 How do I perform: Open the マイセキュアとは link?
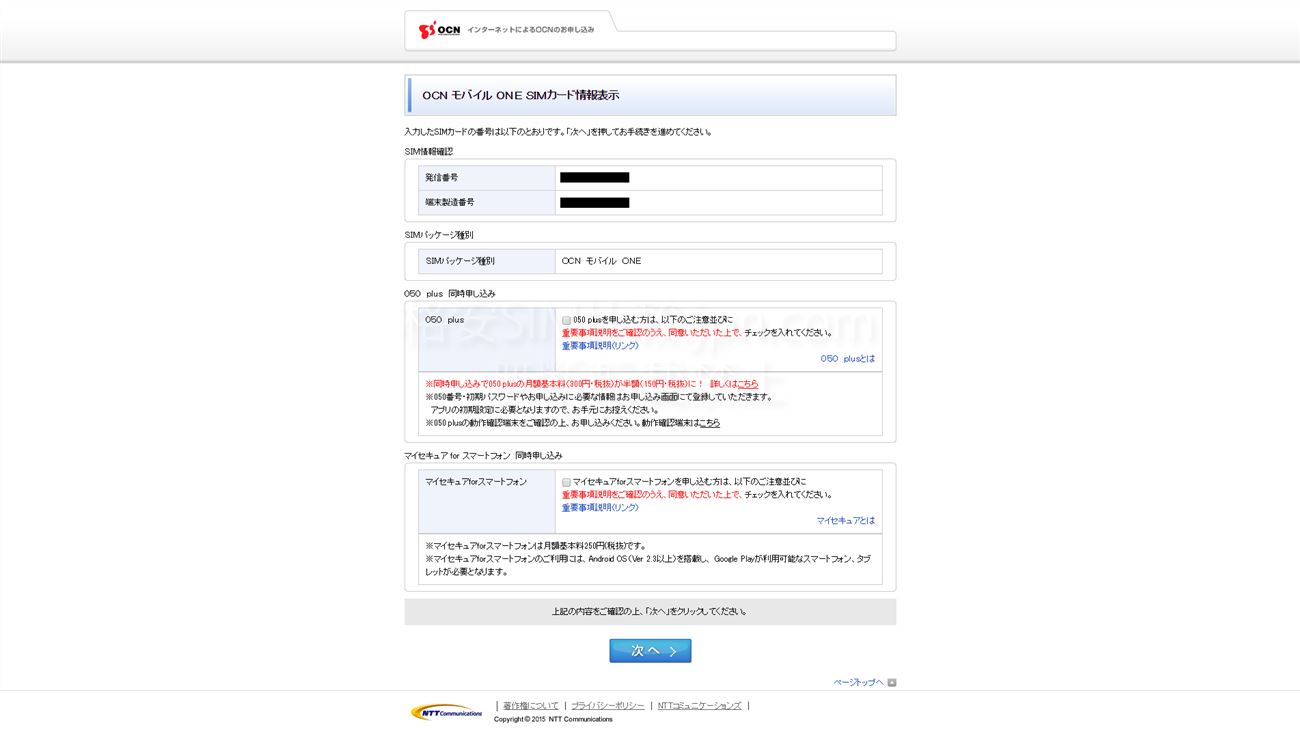point(846,521)
